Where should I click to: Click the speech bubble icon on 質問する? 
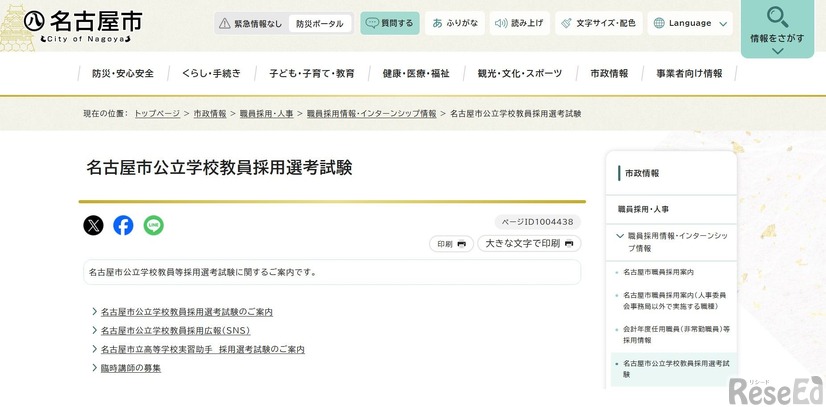[372, 23]
